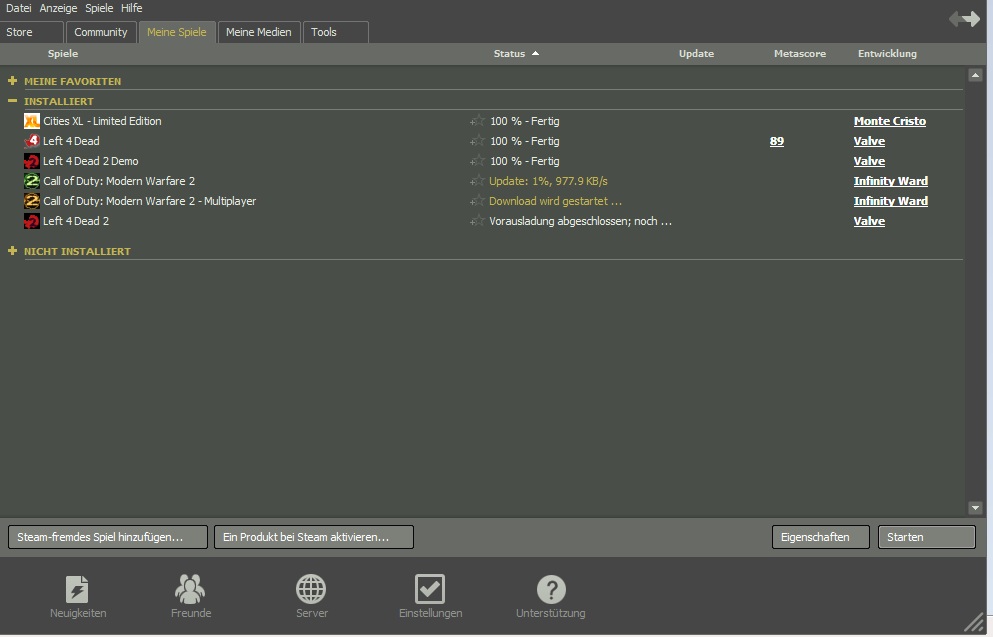Image resolution: width=993 pixels, height=637 pixels.
Task: Open the Monte Cristo developer link
Action: point(890,121)
